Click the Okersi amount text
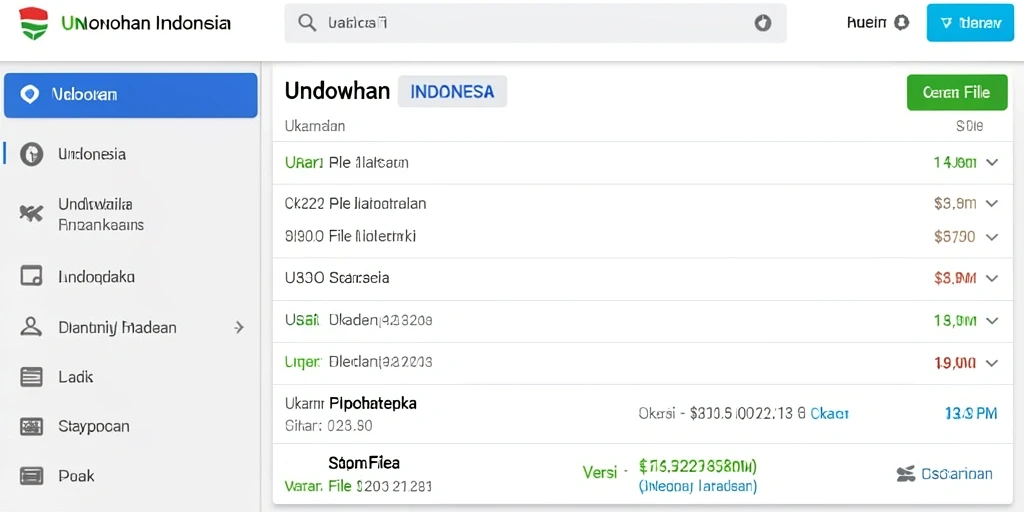The height and width of the screenshot is (512, 1024). (x=722, y=413)
